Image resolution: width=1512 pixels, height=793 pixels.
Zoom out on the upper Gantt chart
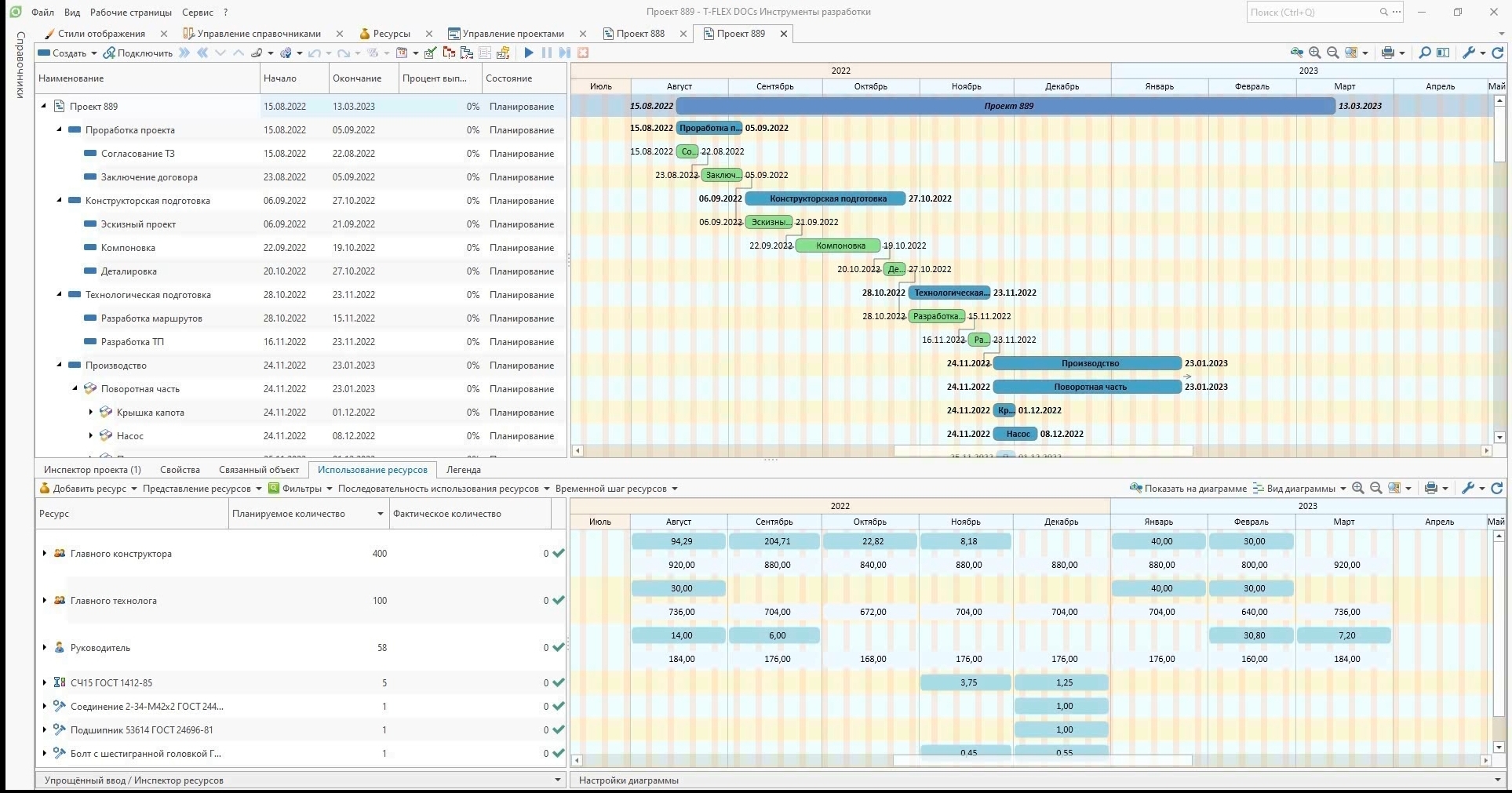coord(1332,53)
